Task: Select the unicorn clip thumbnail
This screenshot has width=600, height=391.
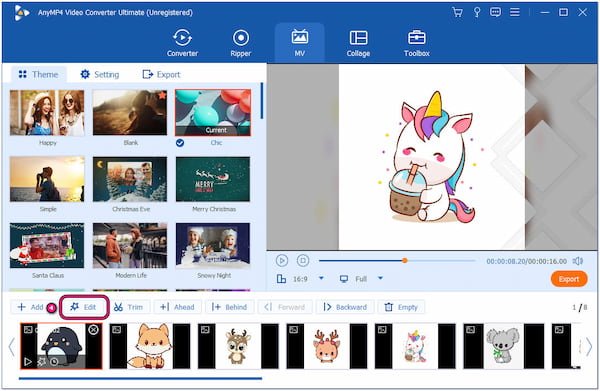Action: click(x=415, y=346)
